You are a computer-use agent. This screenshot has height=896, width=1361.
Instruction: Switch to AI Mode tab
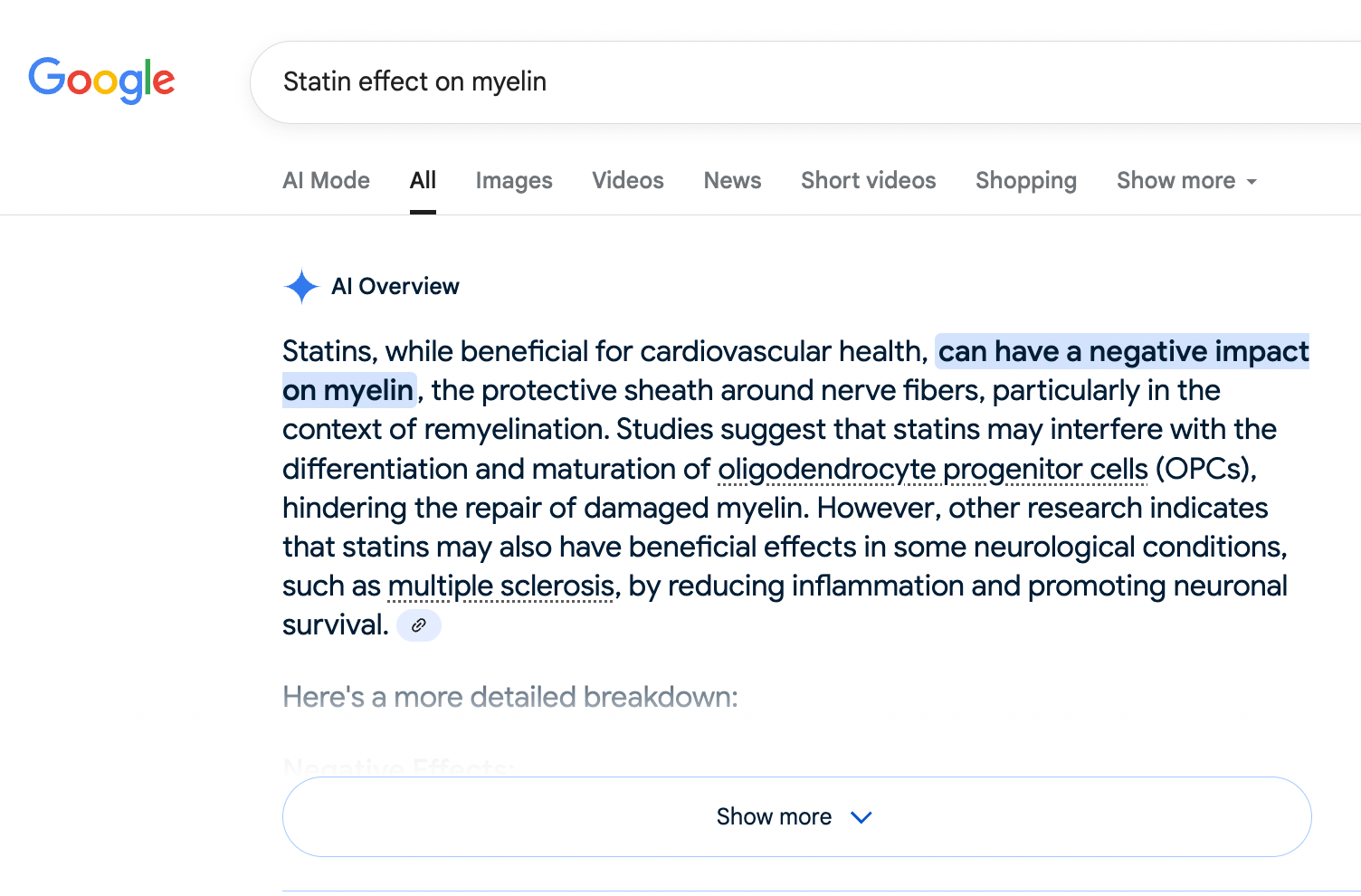(326, 181)
